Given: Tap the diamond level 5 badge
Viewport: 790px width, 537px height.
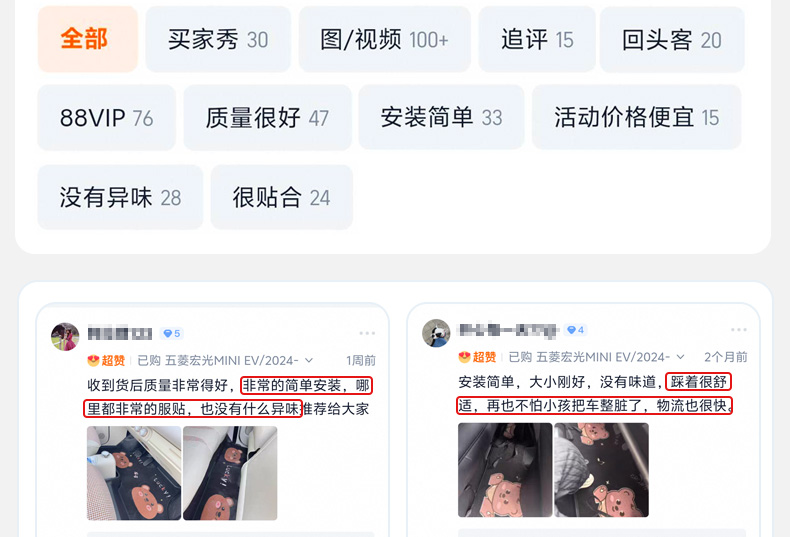Looking at the screenshot, I should click(x=172, y=333).
